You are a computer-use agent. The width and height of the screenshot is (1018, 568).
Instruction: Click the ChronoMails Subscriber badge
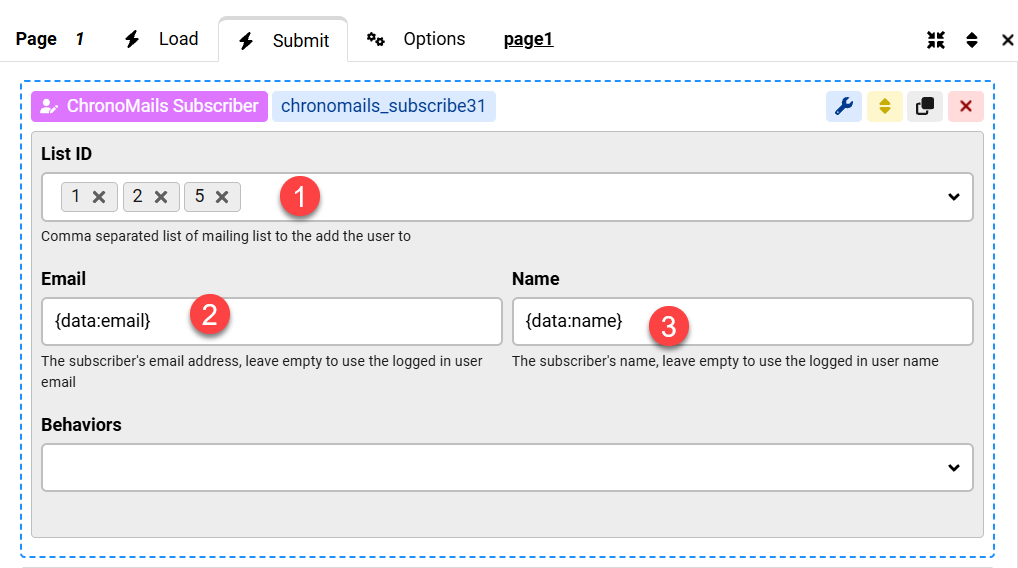coord(149,106)
